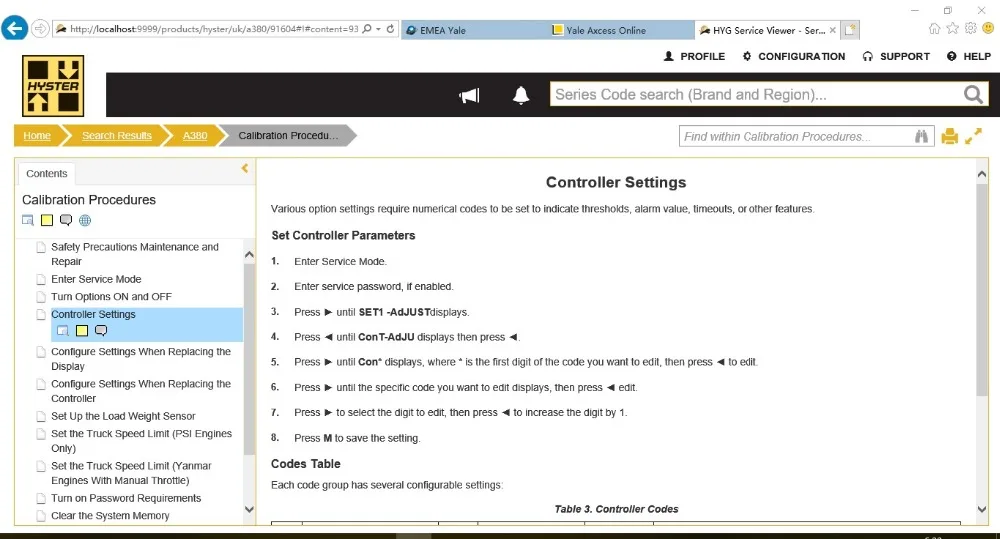Click the Hyster logo
1000x539 pixels.
tap(53, 85)
